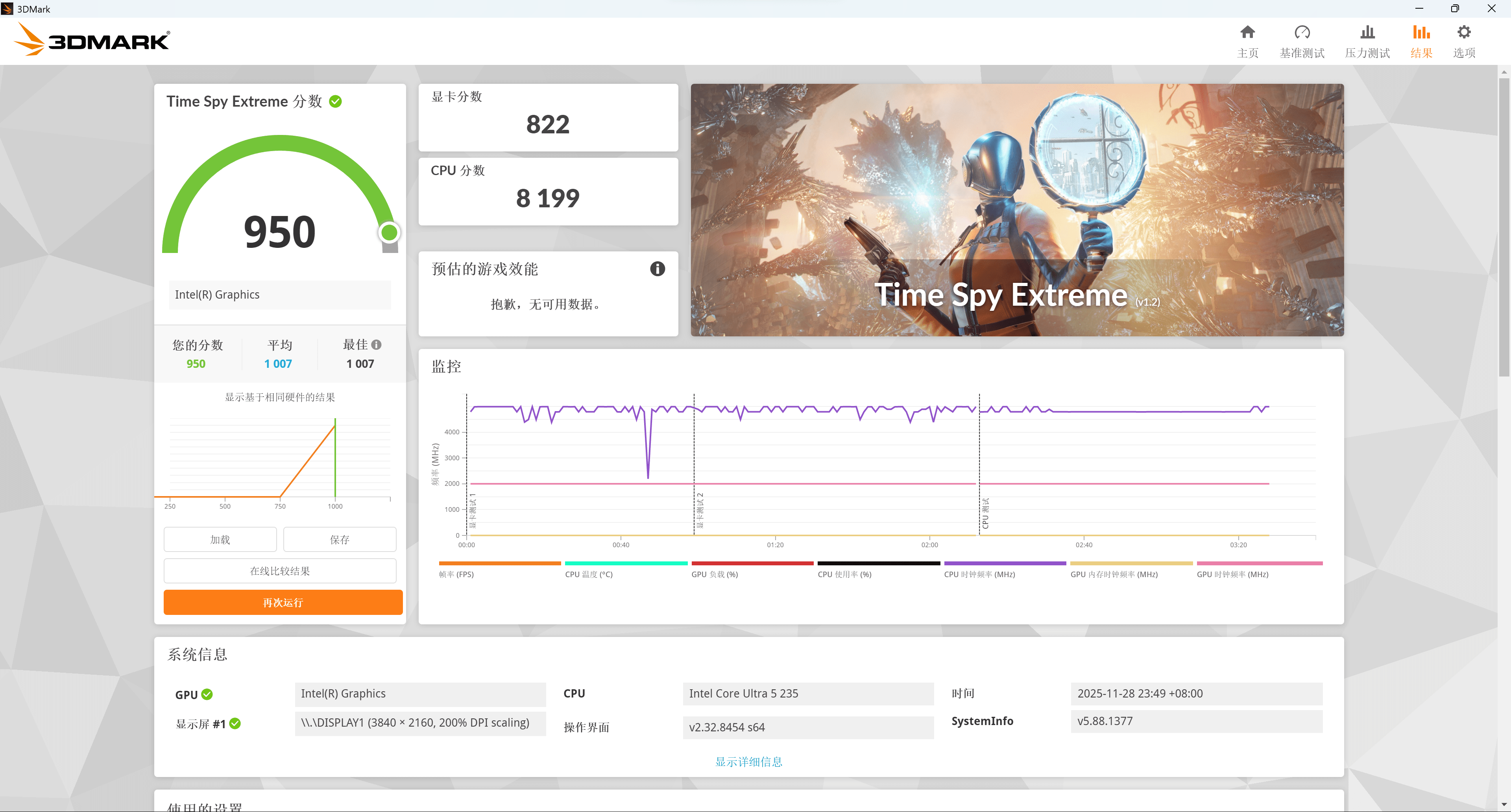Viewport: 1511px width, 812px height.
Task: Open the 压力测试 (Stress Test) section
Action: tap(1367, 40)
